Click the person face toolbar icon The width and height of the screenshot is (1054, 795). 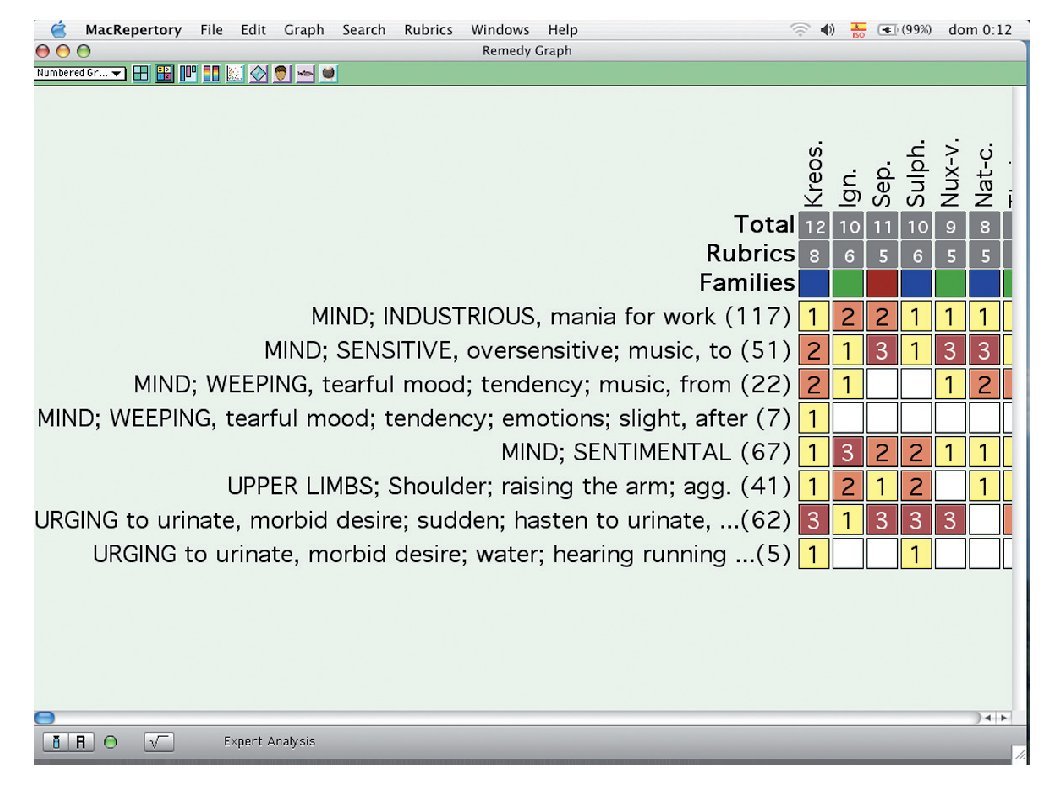click(281, 74)
